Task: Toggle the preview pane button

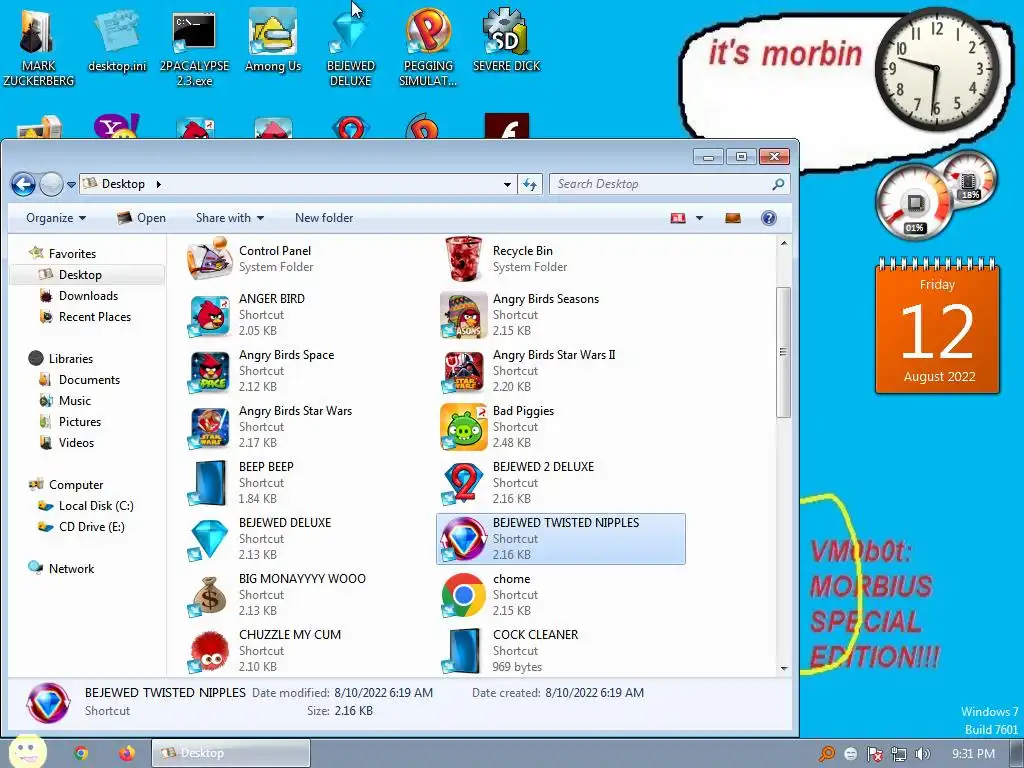Action: [733, 218]
